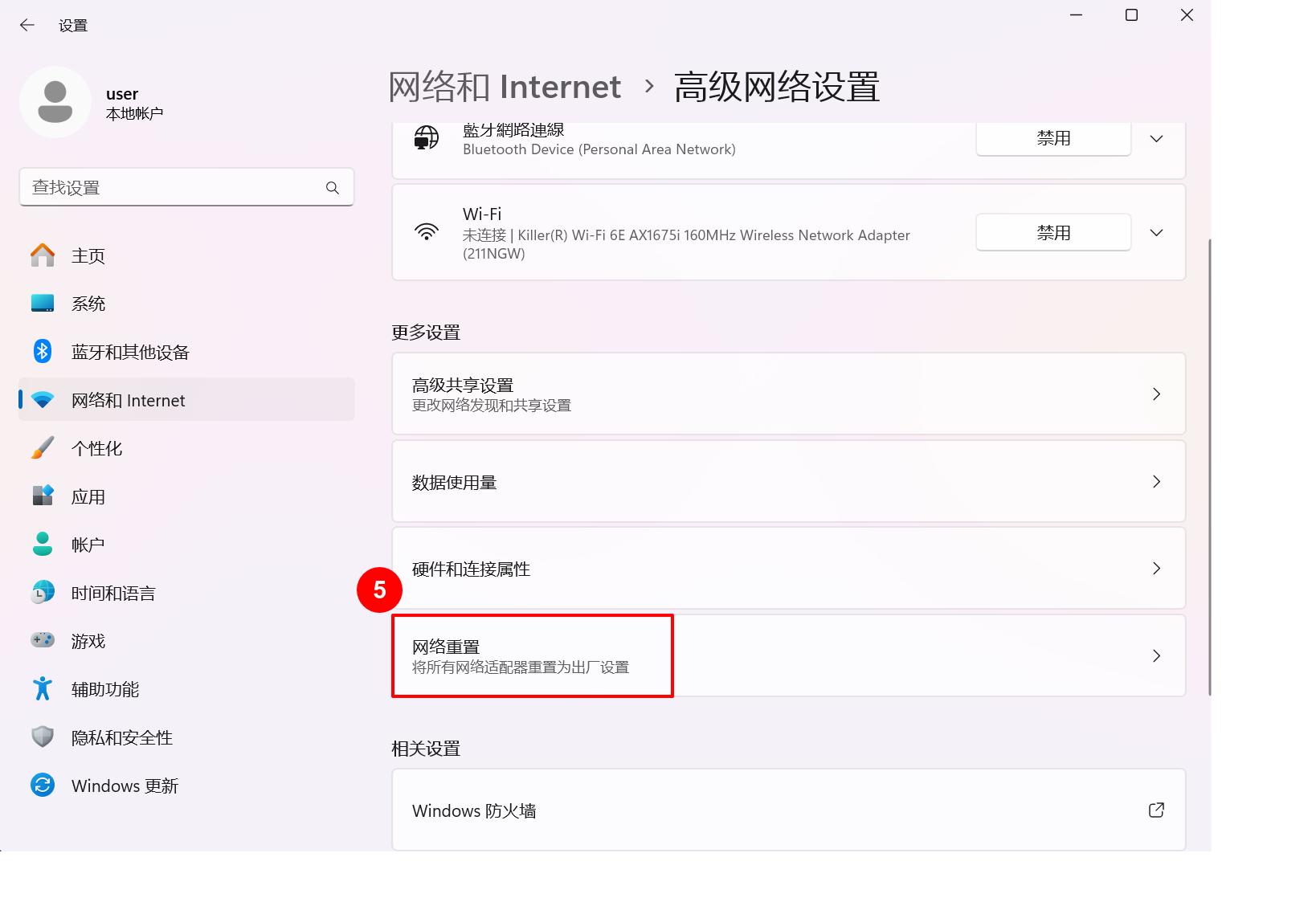Click the 网络和 Internet sidebar icon
The image size is (1316, 906).
tap(42, 399)
